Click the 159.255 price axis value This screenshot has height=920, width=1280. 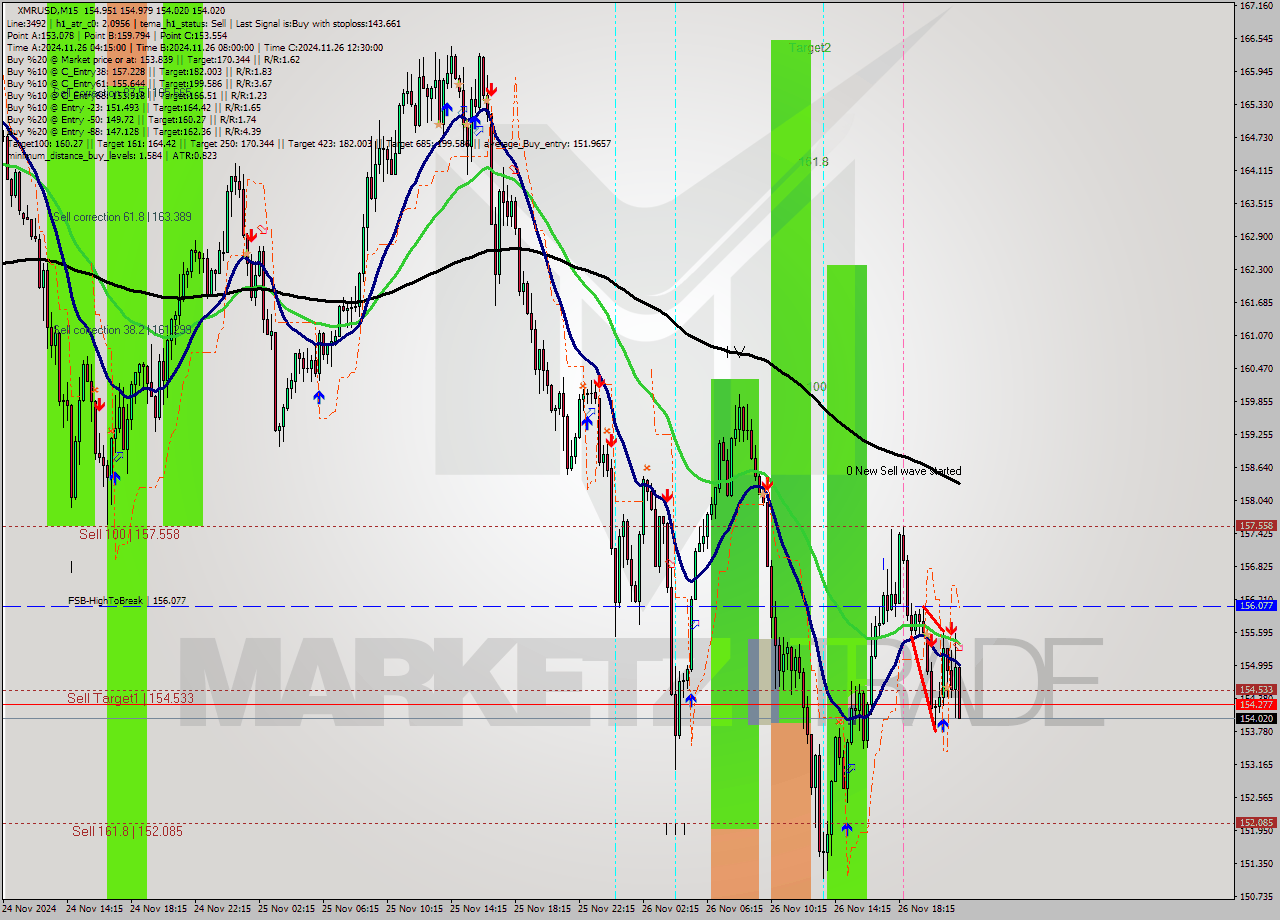pos(1256,435)
